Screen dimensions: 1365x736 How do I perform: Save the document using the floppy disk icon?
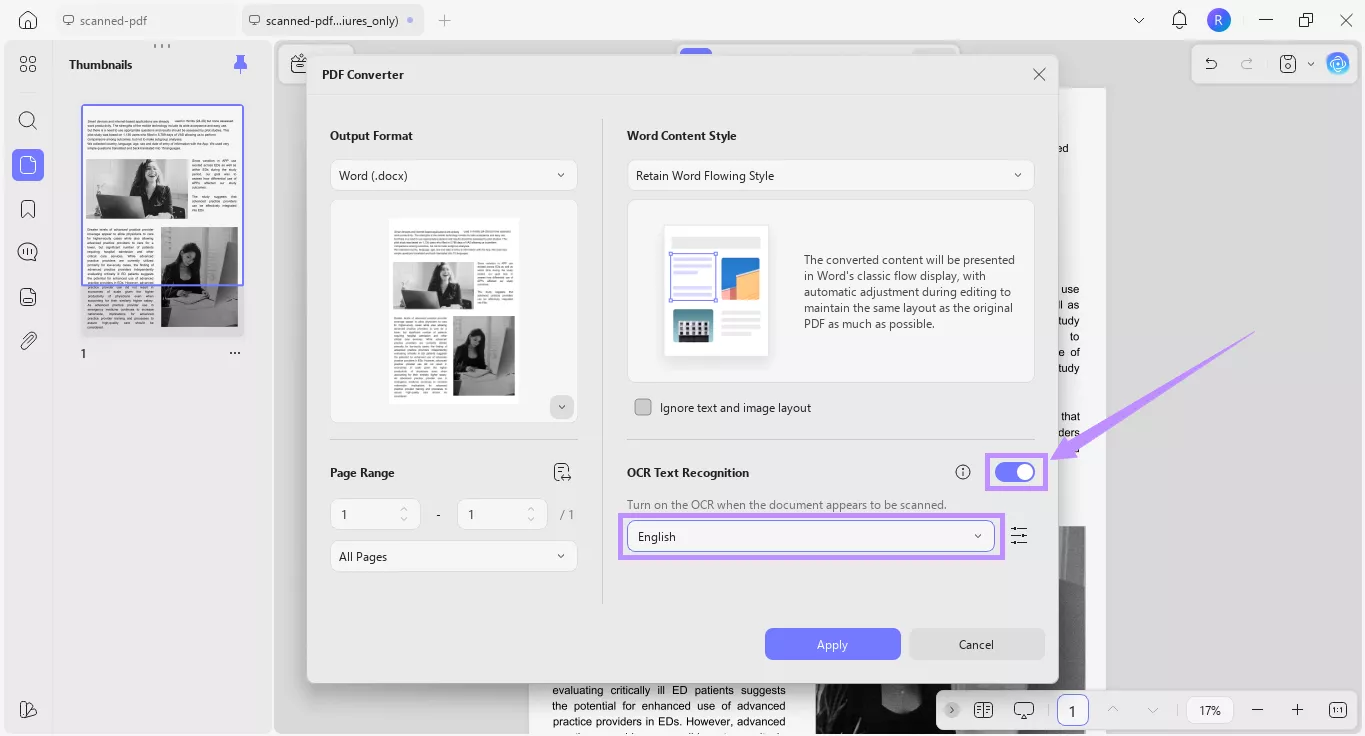pyautogui.click(x=1287, y=63)
